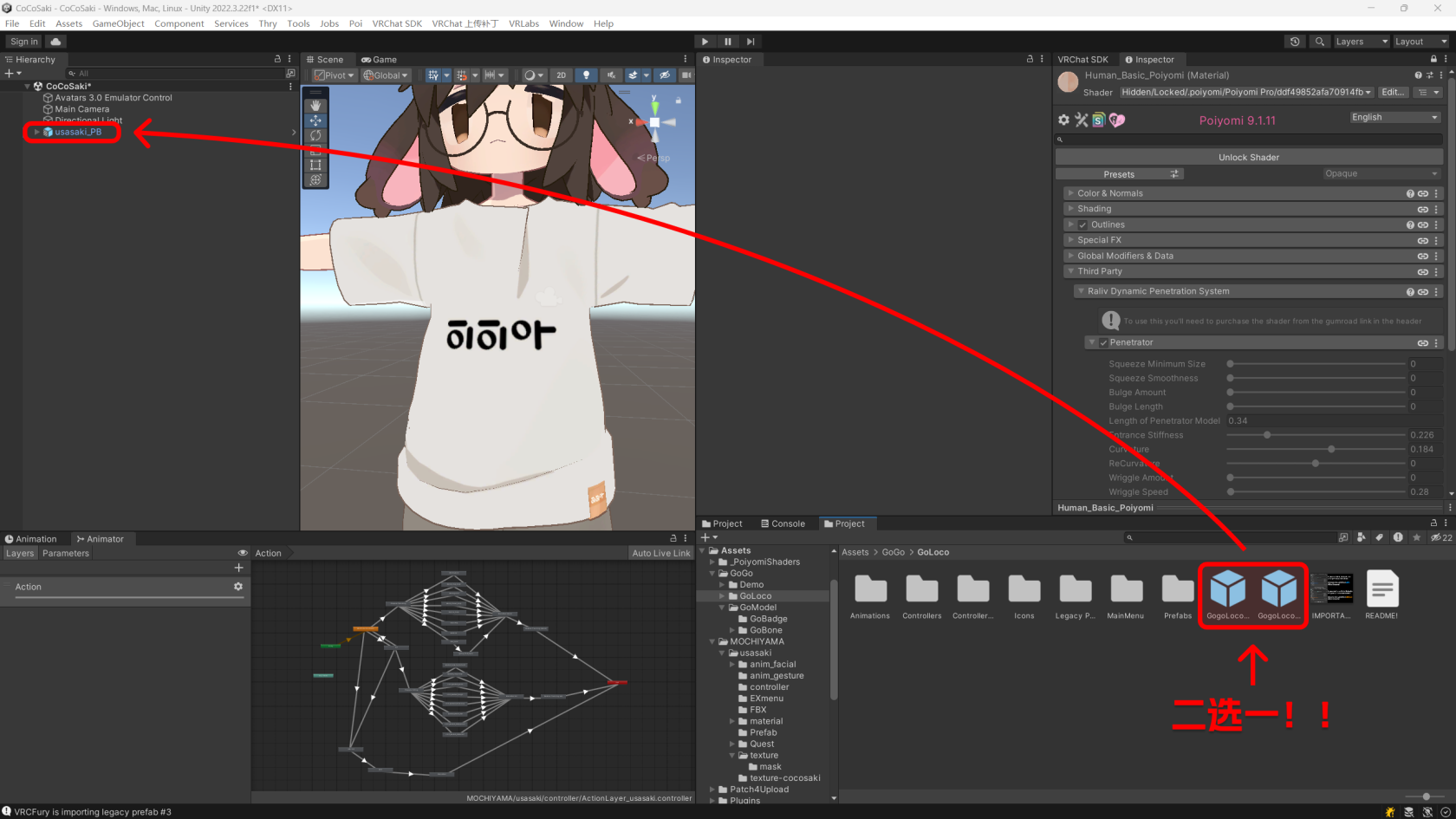Viewport: 1456px width, 819px height.
Task: Open the VRChat SDK menu
Action: pos(397,23)
